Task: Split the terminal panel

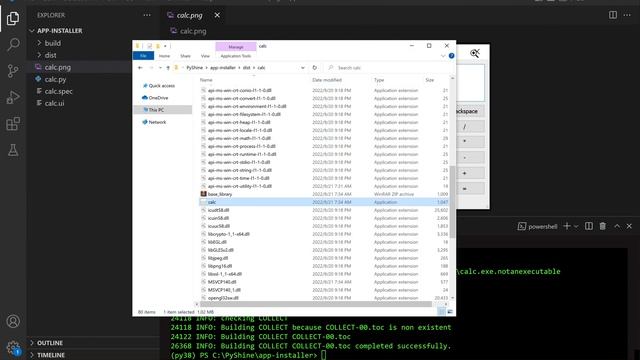Action: click(589, 226)
